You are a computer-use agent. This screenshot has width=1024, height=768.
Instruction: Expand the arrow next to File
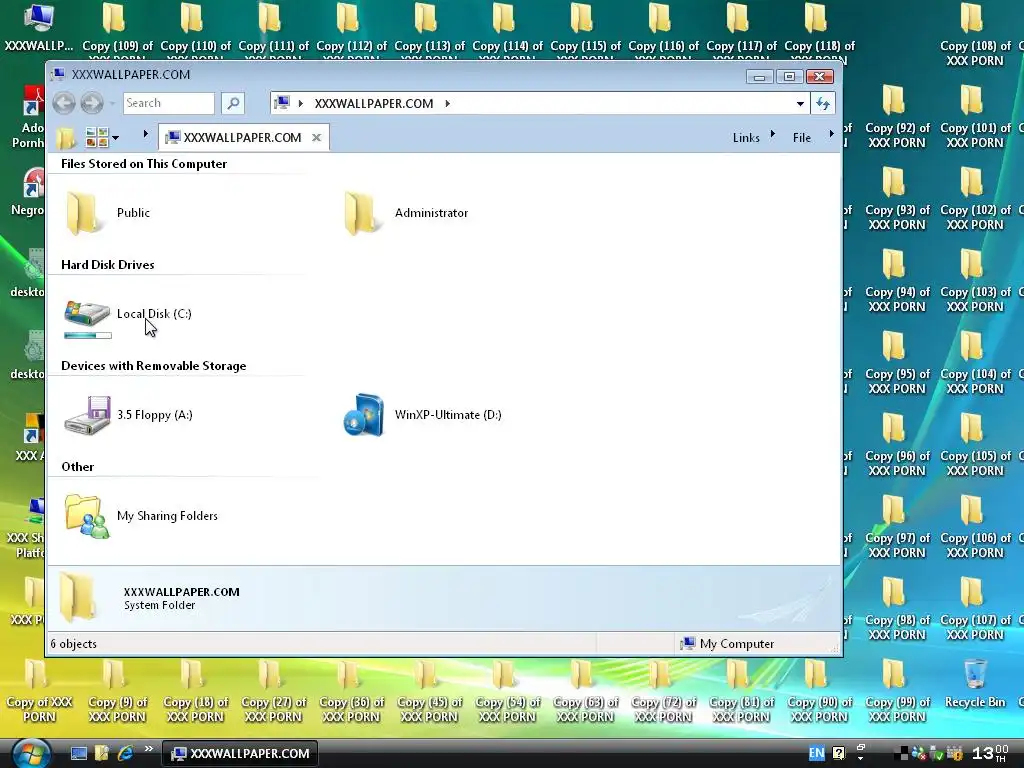[x=831, y=134]
